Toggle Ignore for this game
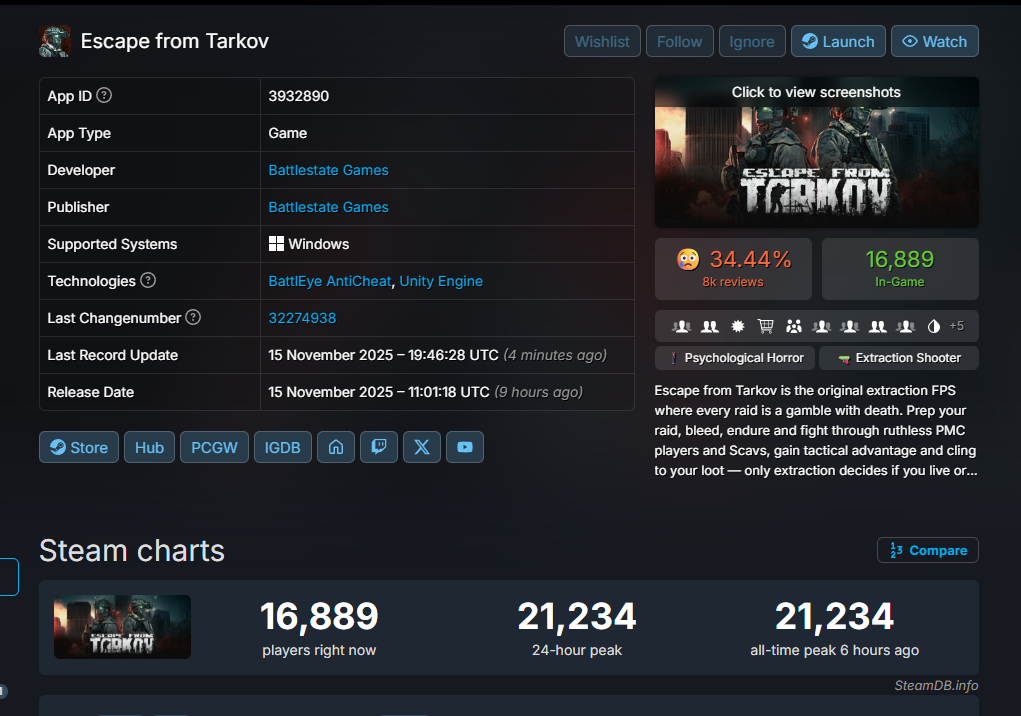Viewport: 1021px width, 716px height. 751,42
